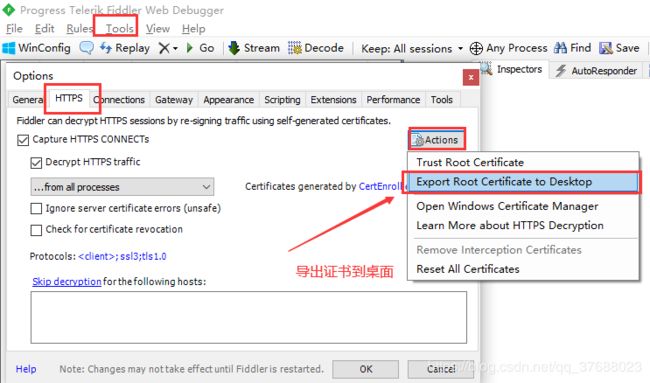650x383 pixels.
Task: Open the '...from all processes' dropdown
Action: click(122, 187)
